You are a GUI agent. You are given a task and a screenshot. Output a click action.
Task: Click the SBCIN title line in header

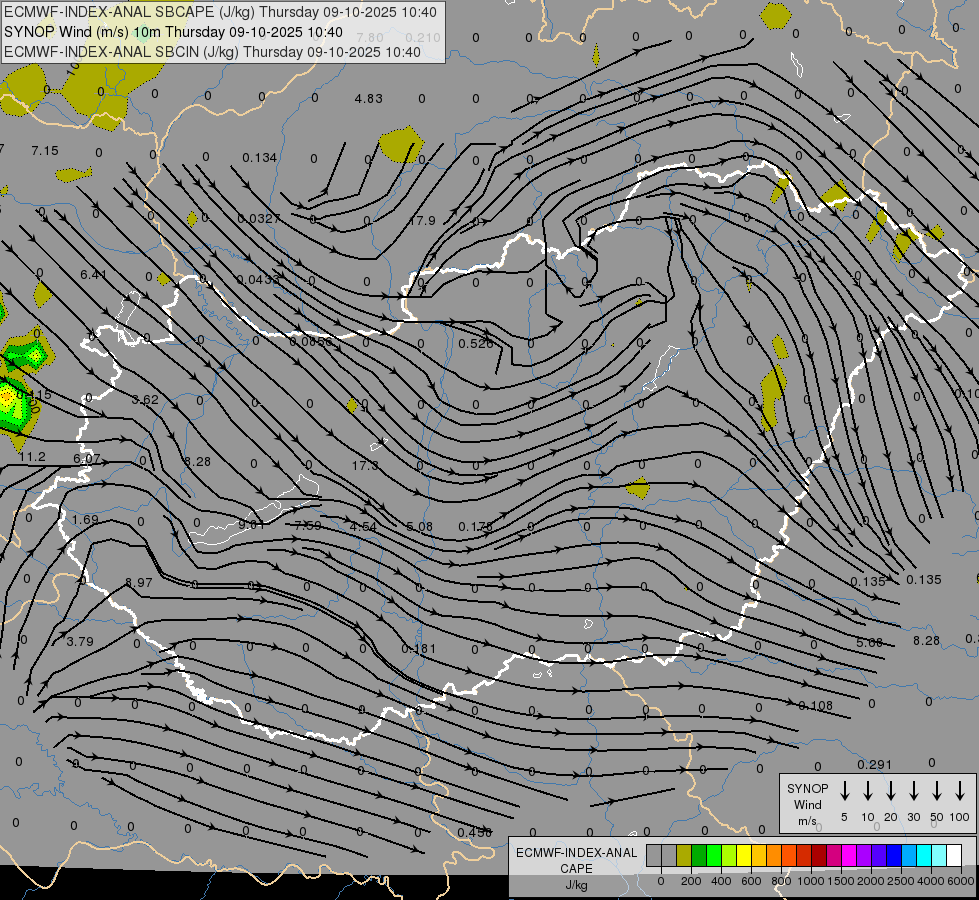click(x=212, y=52)
